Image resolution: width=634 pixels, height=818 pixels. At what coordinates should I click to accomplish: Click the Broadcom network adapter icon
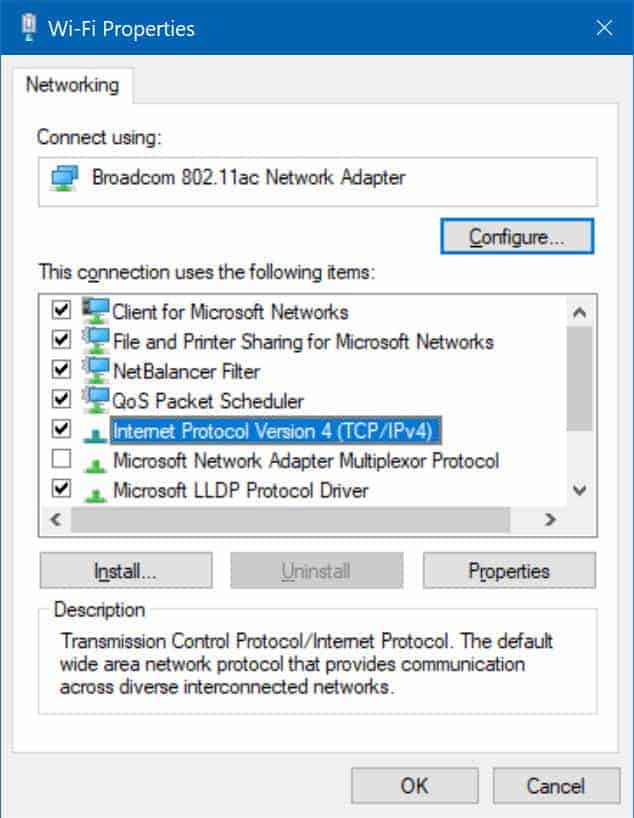[x=65, y=177]
